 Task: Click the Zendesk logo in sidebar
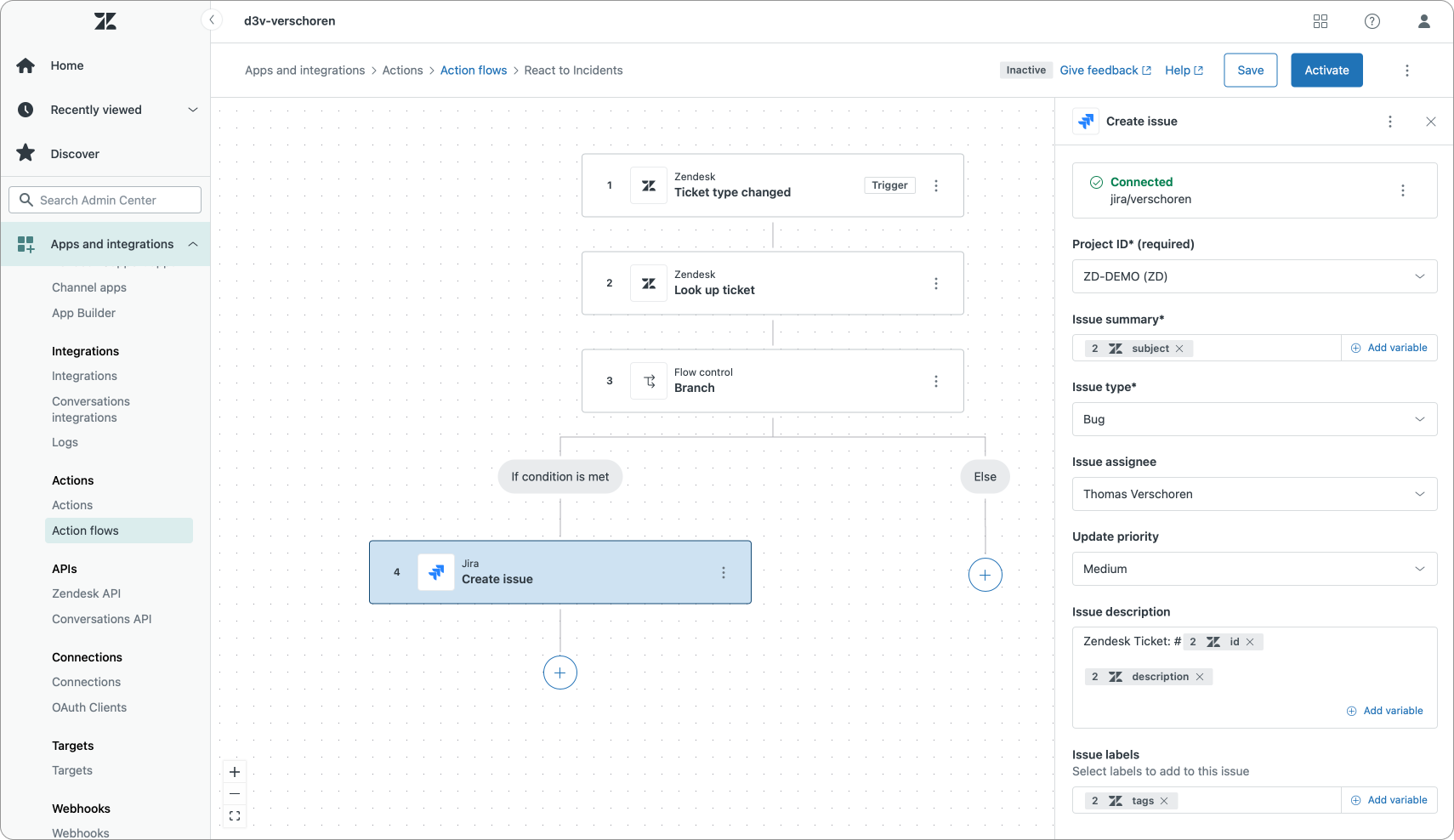point(105,21)
